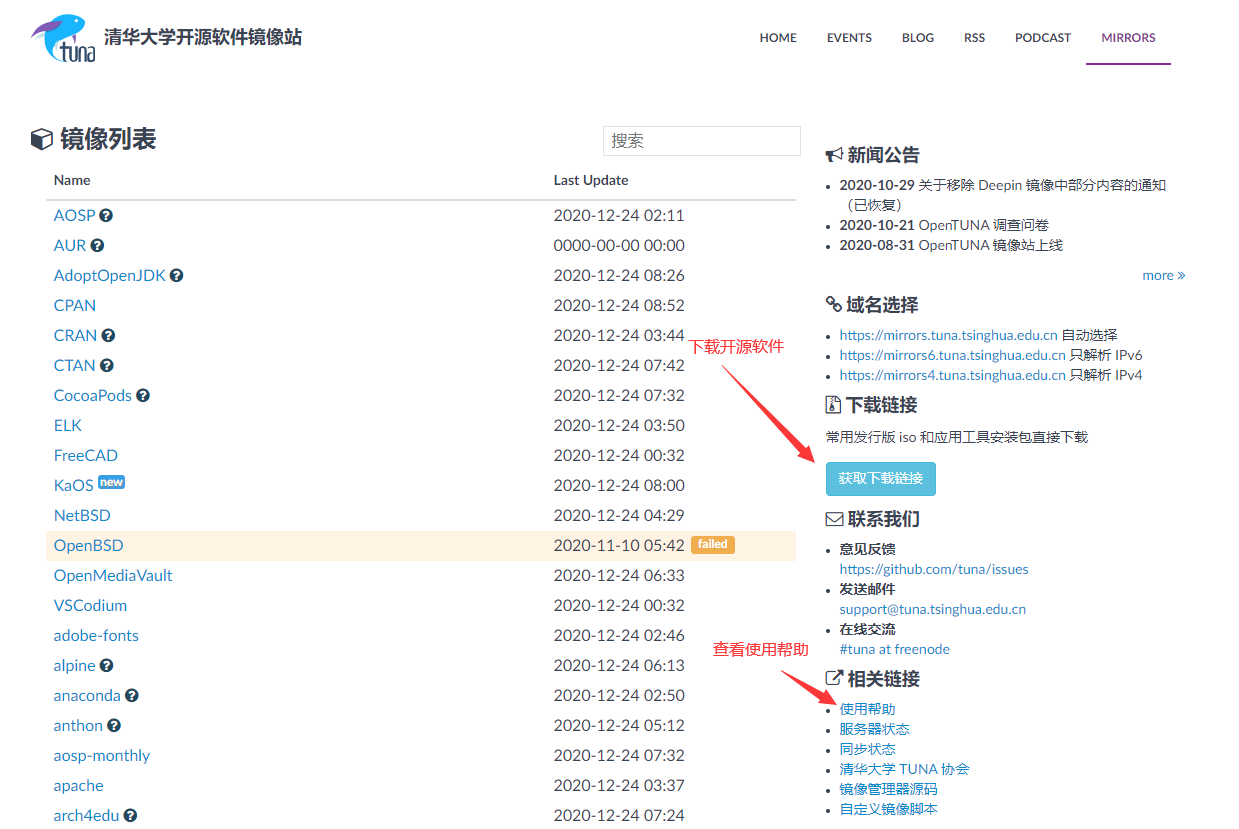The image size is (1239, 829).
Task: Open the AdoptOpenJDK mirror link
Action: [x=110, y=275]
